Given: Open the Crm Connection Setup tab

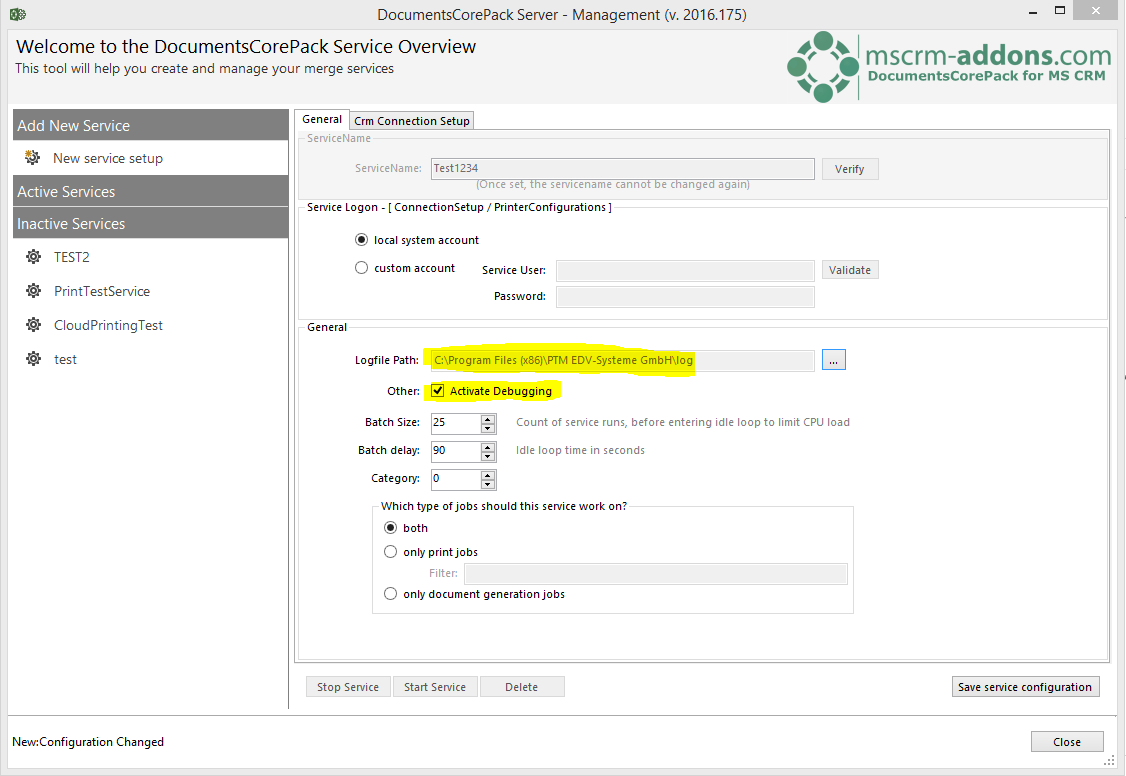Looking at the screenshot, I should click(411, 121).
